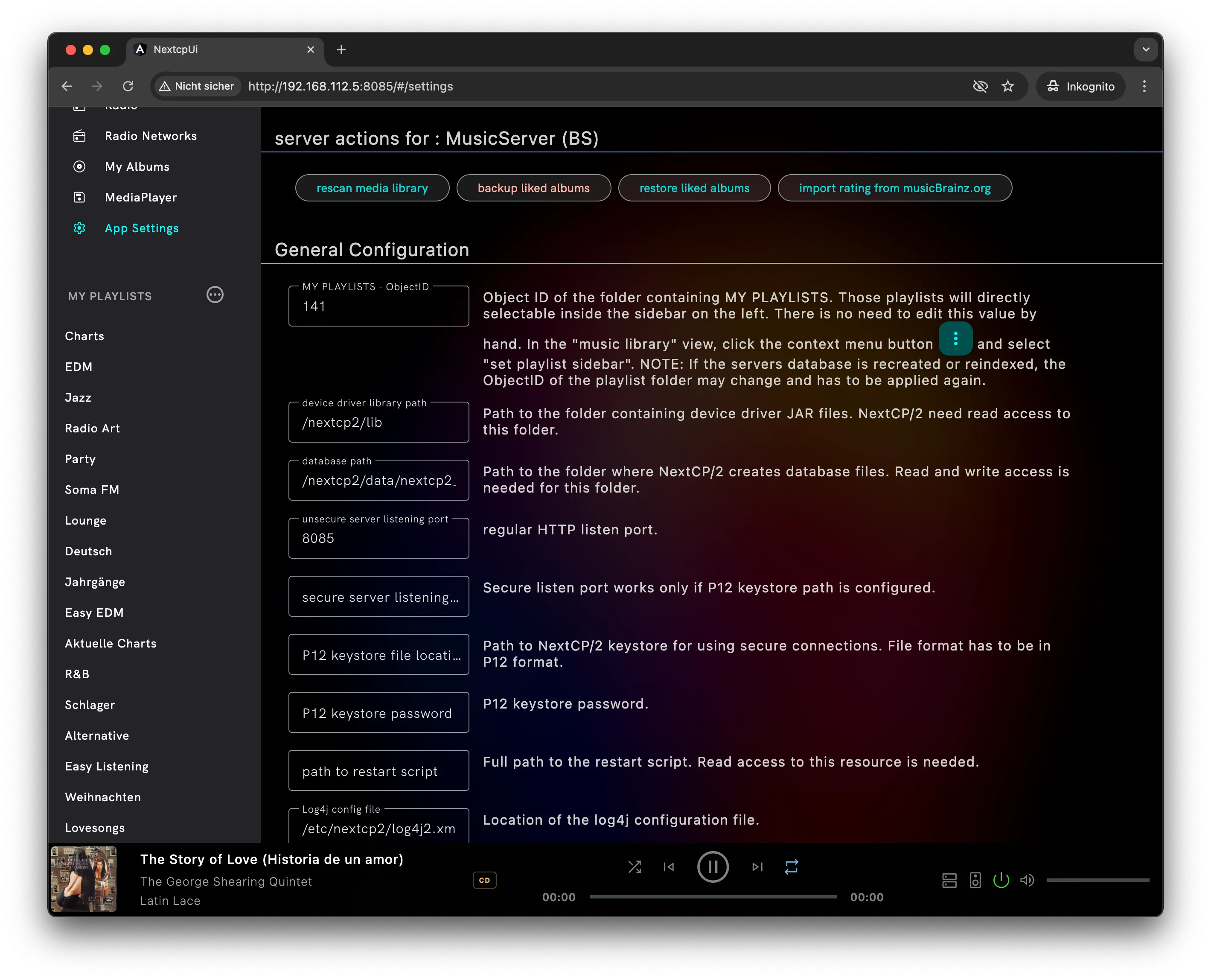Click the My Albums disc icon

(x=79, y=166)
